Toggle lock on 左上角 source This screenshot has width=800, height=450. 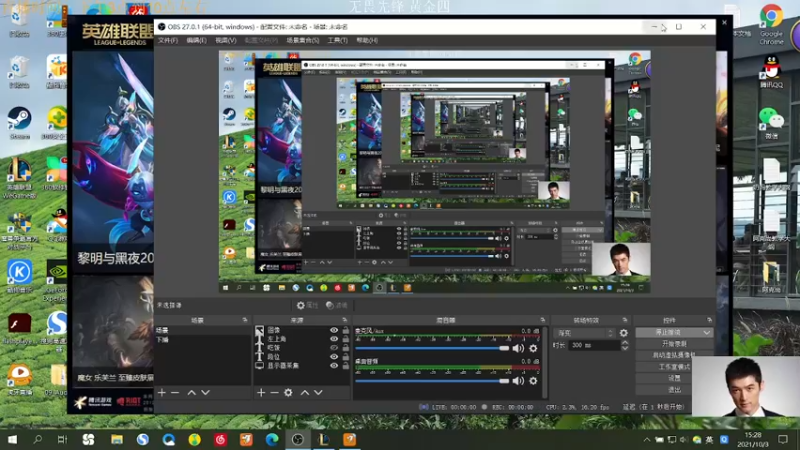point(346,339)
